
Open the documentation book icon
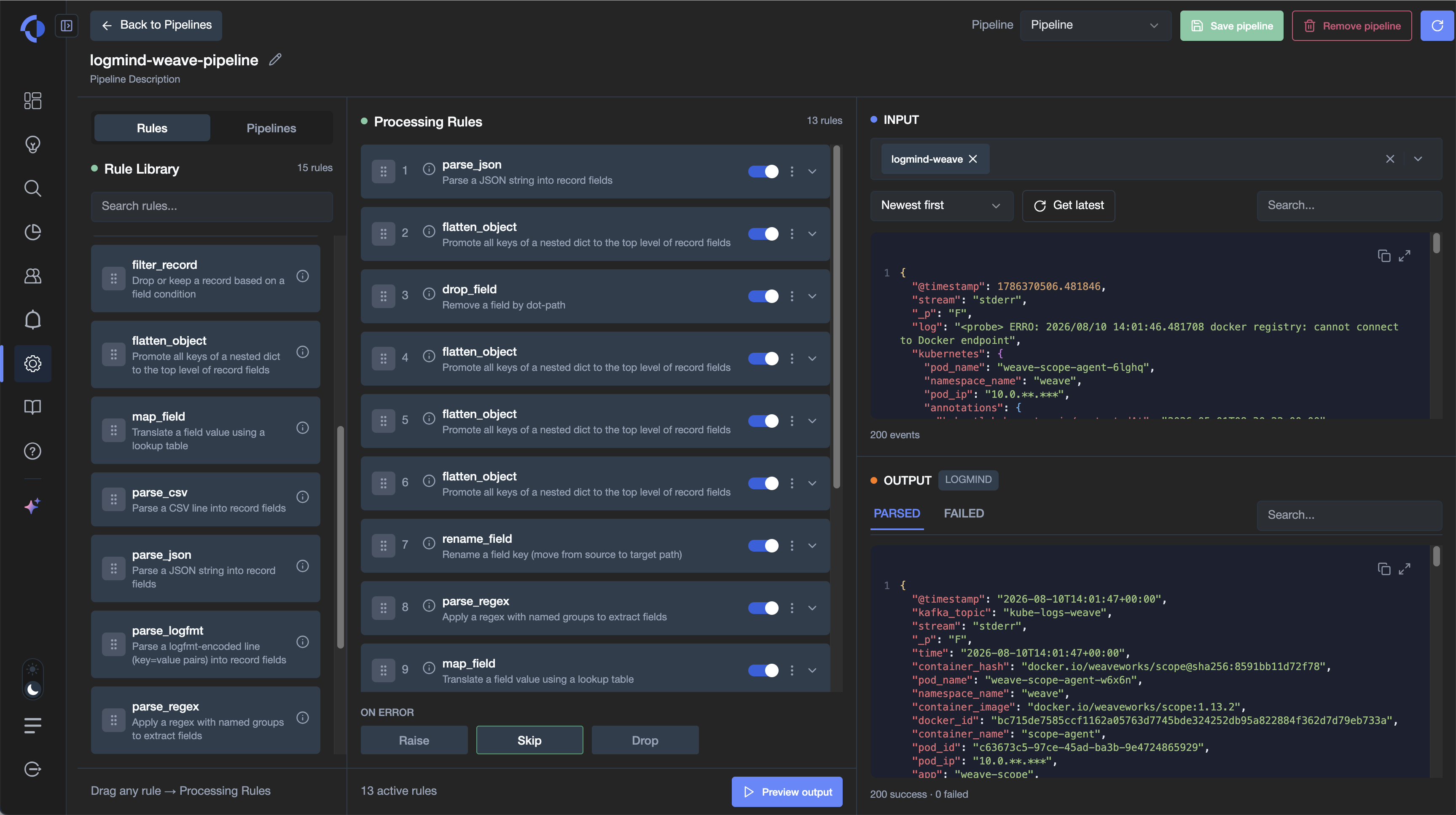point(33,407)
